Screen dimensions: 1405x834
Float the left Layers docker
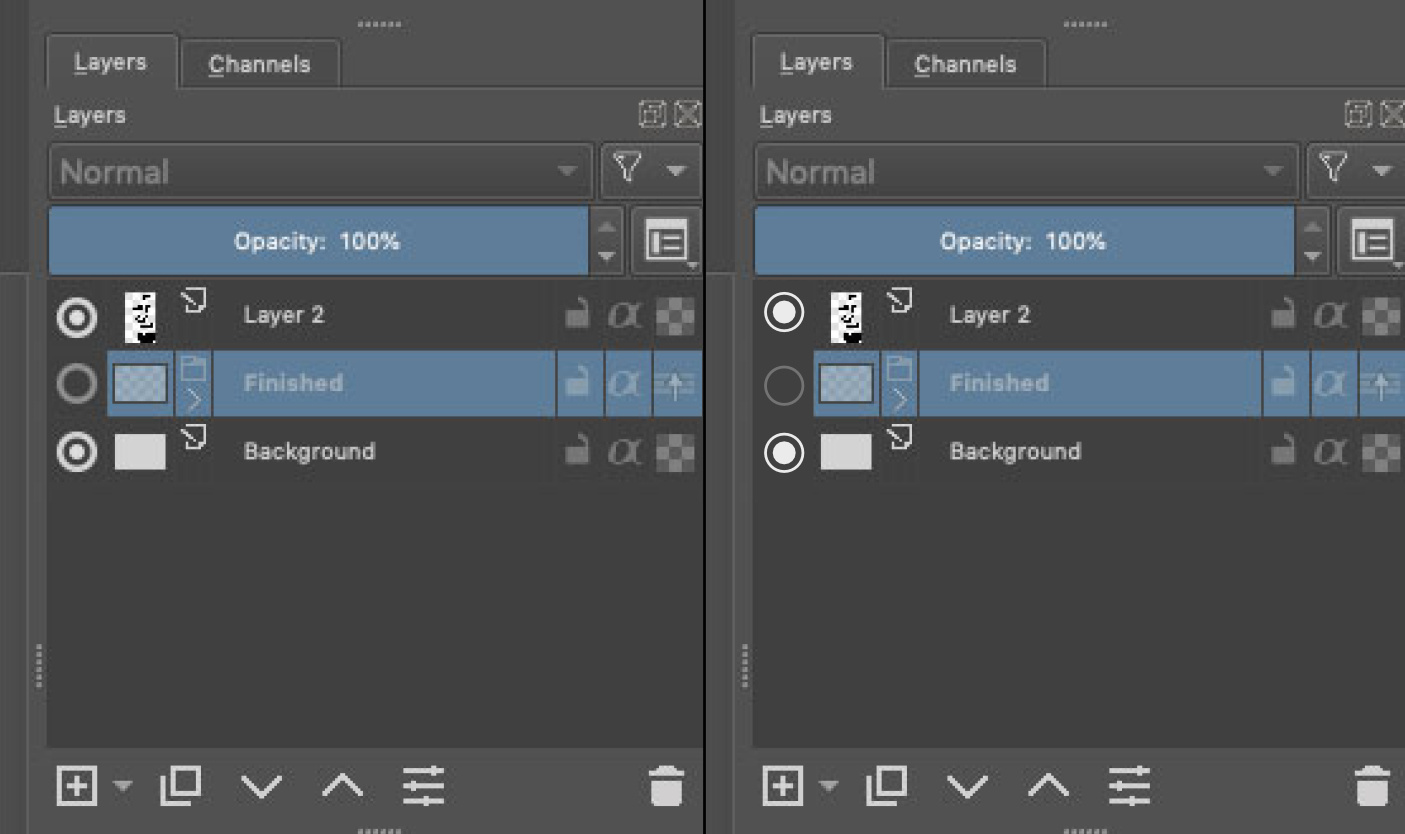click(x=652, y=115)
